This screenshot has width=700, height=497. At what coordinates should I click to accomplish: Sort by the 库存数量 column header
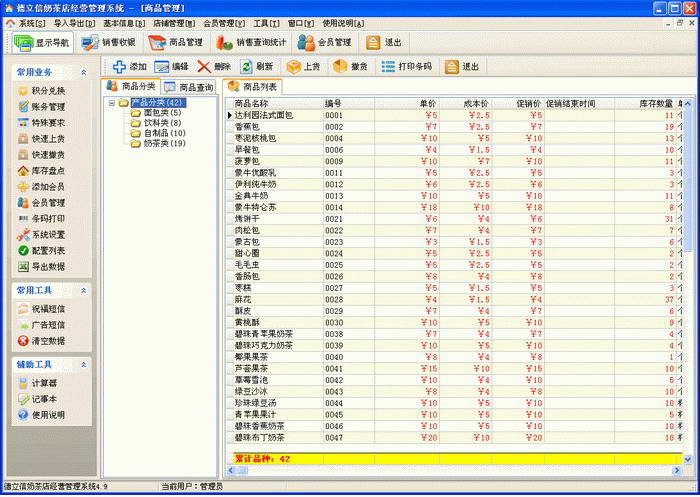(x=646, y=104)
